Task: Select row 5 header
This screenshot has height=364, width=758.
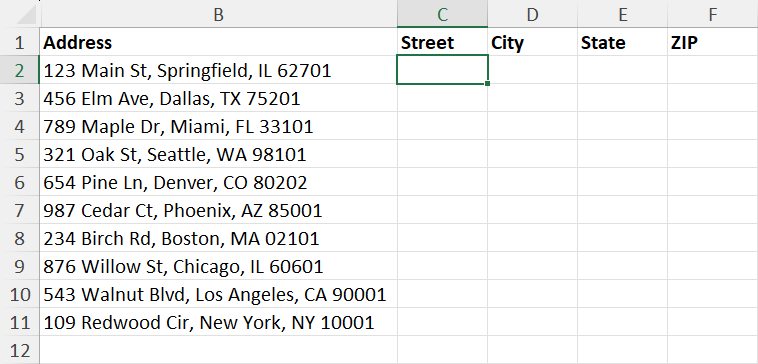Action: point(19,155)
